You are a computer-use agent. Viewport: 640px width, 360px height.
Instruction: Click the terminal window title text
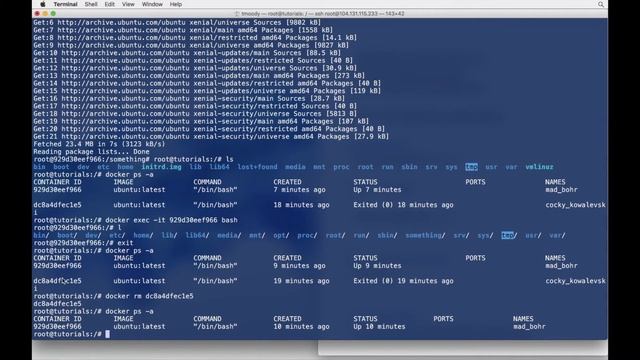click(x=320, y=13)
